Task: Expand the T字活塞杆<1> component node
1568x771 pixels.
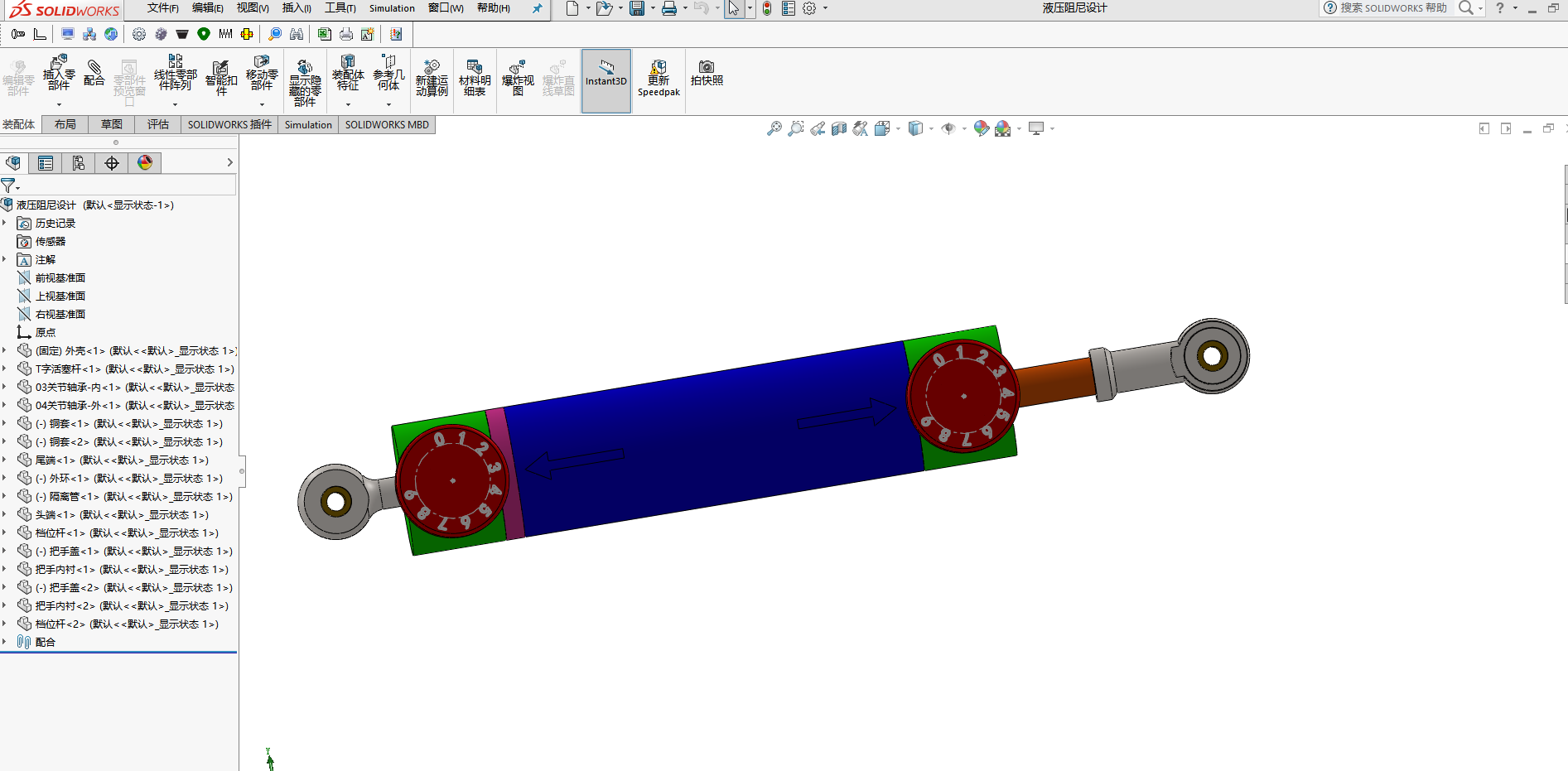Action: pyautogui.click(x=5, y=369)
